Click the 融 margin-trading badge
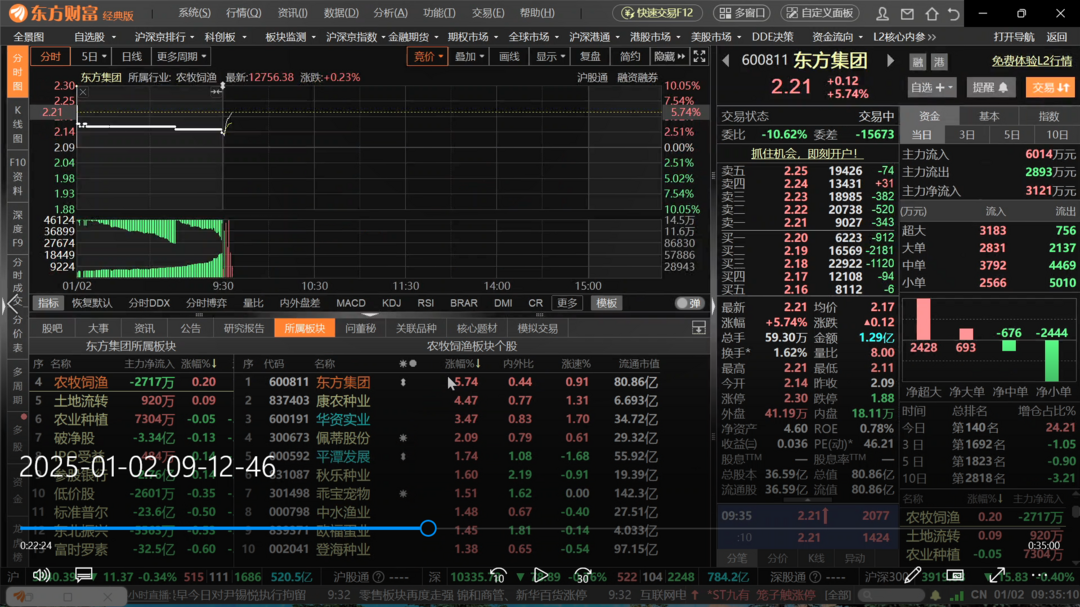This screenshot has height=607, width=1080. (x=917, y=62)
